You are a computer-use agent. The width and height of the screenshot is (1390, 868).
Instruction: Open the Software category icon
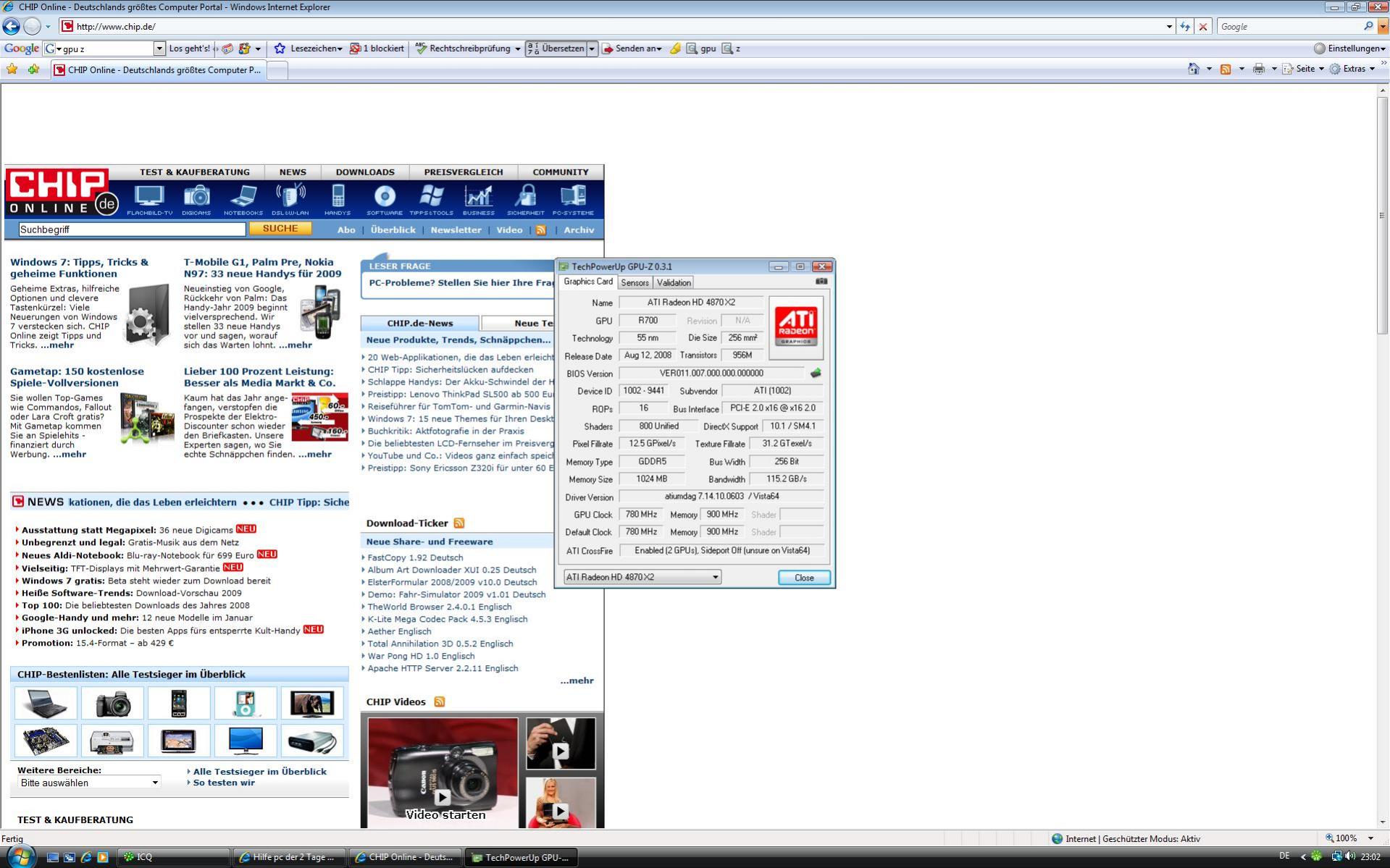tap(385, 200)
